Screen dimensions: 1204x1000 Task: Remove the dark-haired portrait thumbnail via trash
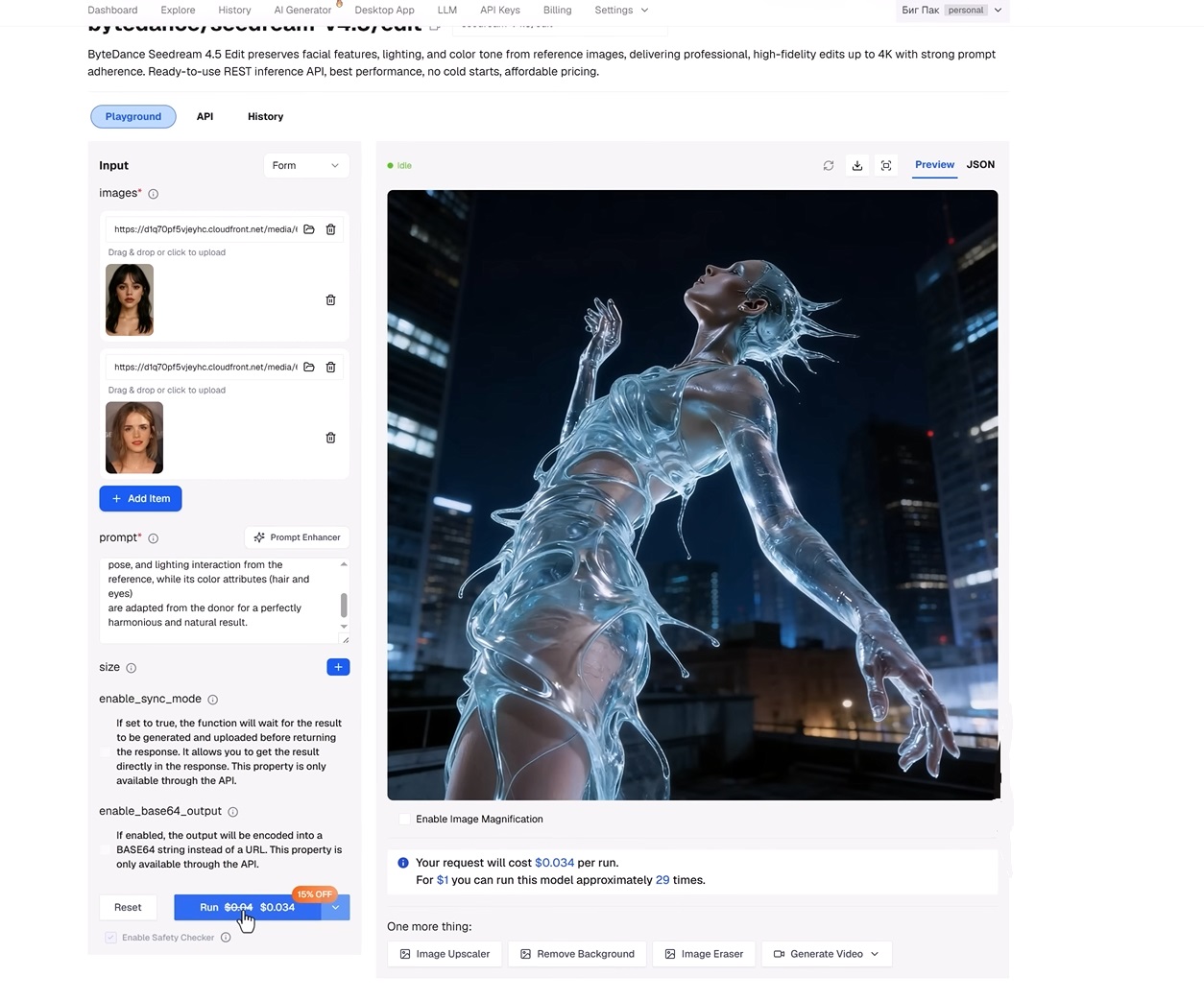coord(330,300)
